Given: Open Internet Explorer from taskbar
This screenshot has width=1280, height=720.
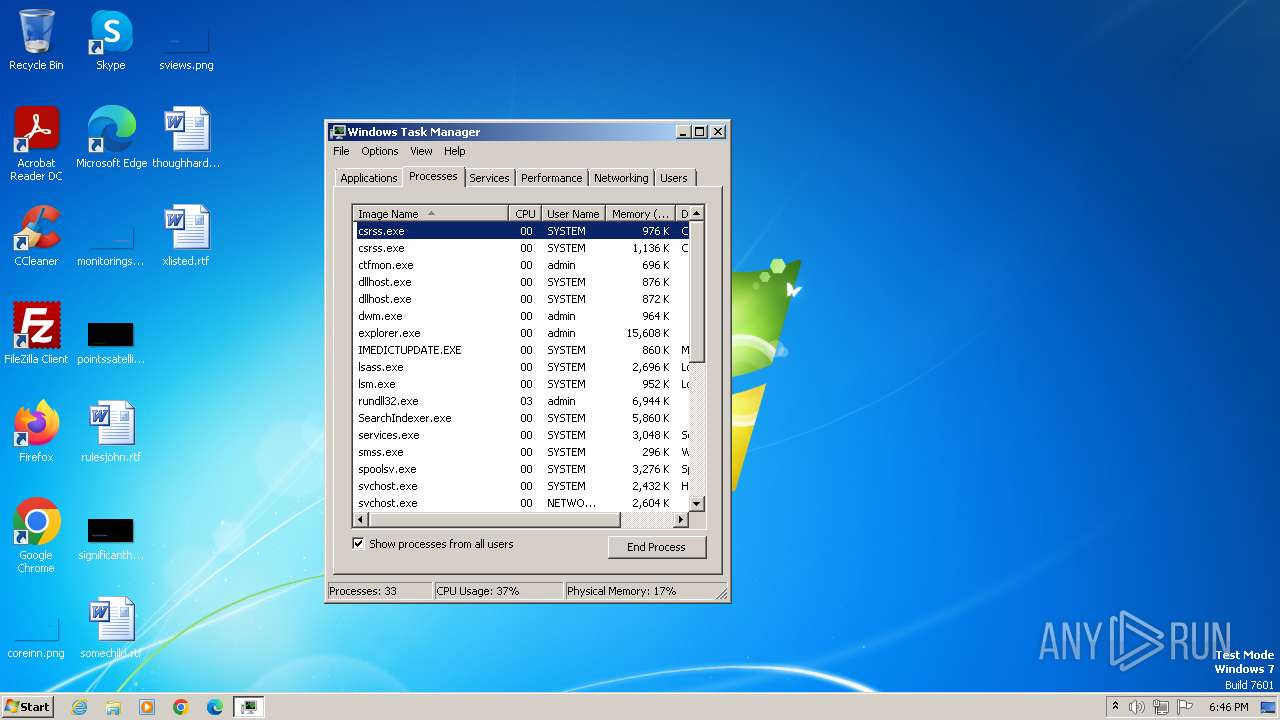Looking at the screenshot, I should coord(79,707).
